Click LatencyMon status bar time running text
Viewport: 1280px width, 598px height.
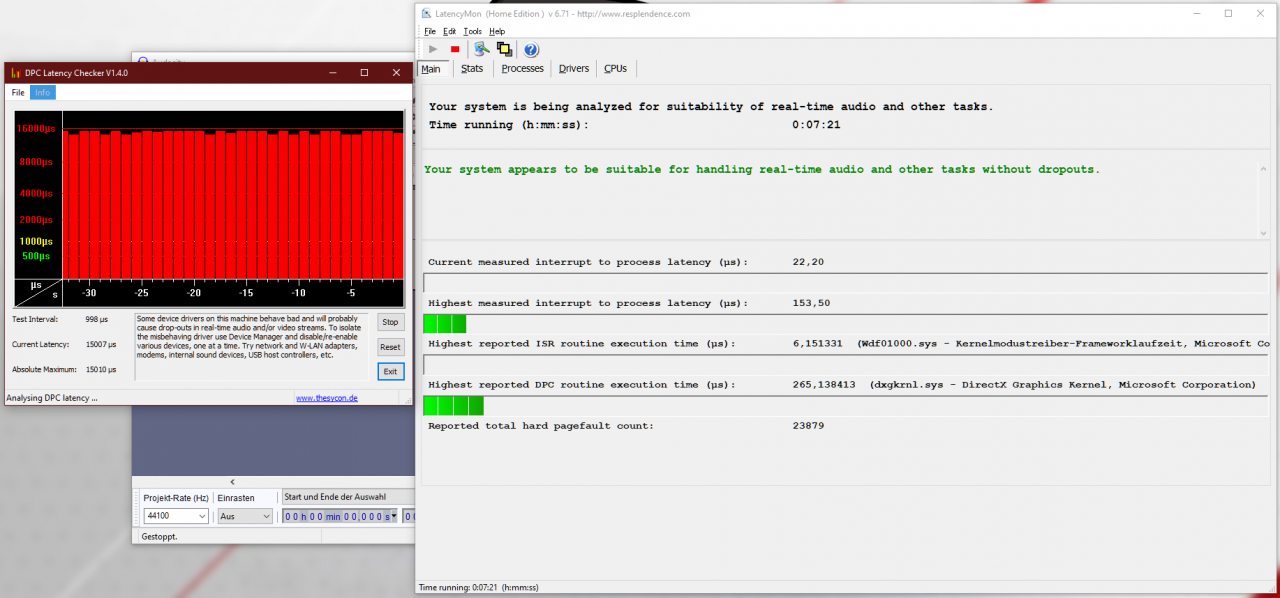coord(478,588)
